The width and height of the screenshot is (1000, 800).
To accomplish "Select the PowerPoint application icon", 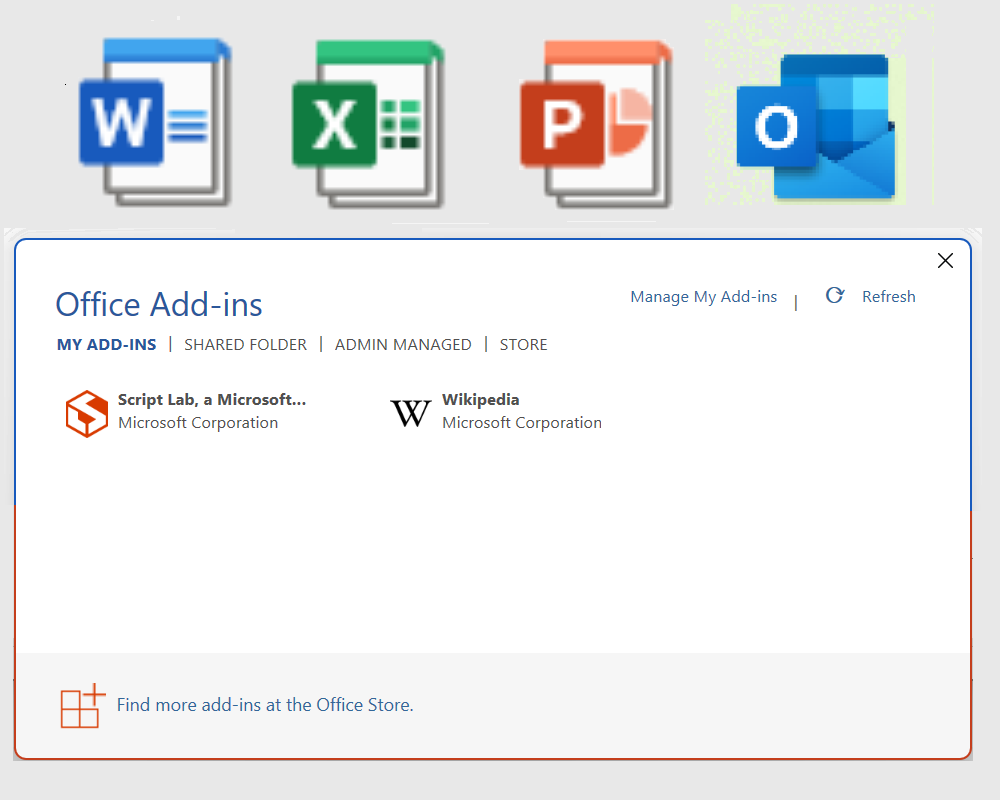I will coord(595,123).
